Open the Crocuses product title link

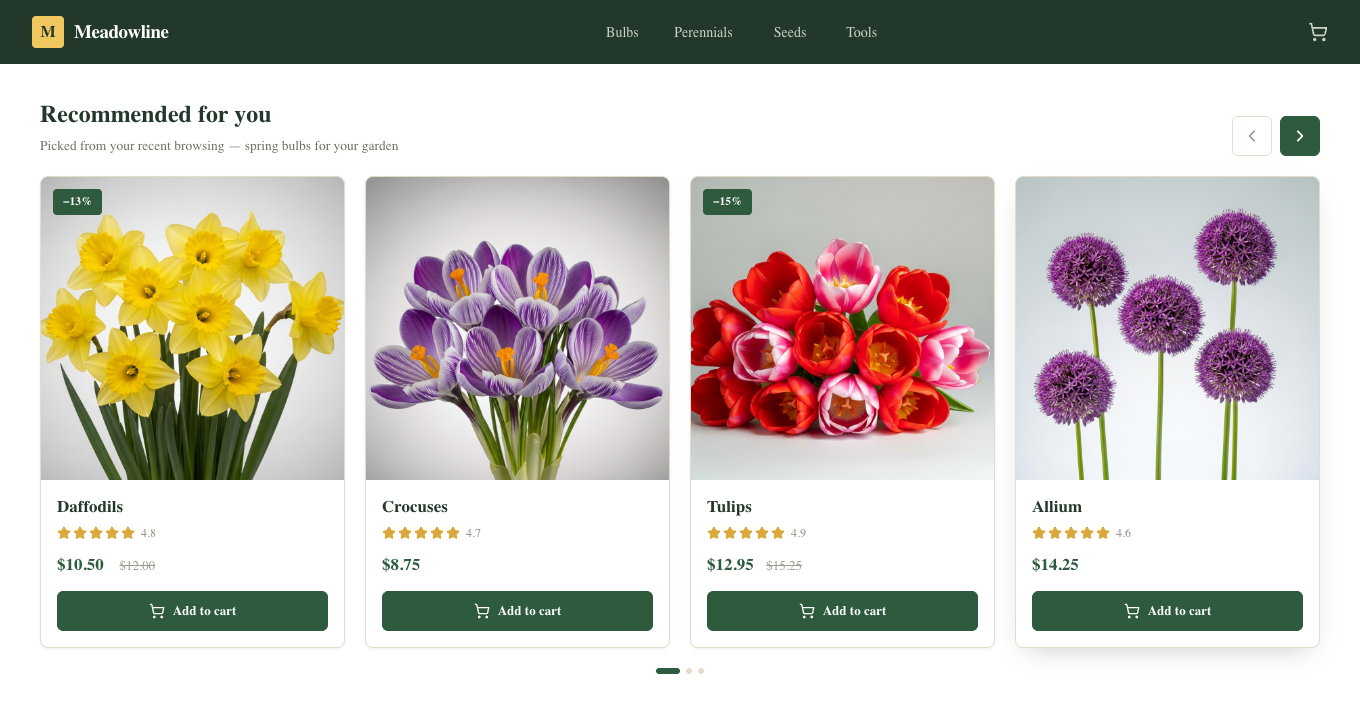pos(415,507)
